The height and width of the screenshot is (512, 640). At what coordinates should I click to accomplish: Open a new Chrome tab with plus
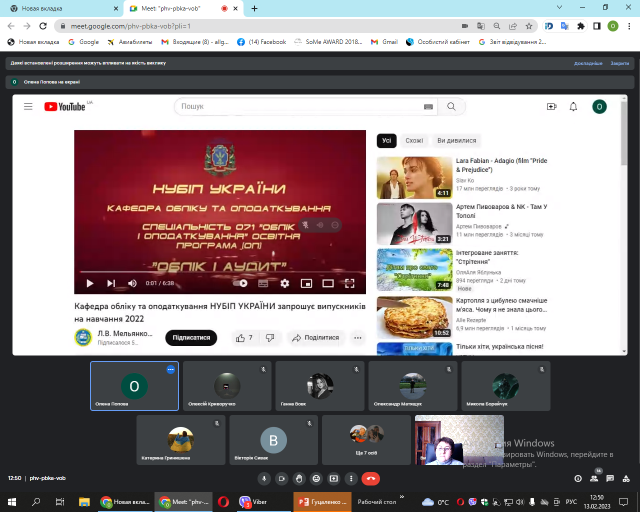[x=254, y=8]
